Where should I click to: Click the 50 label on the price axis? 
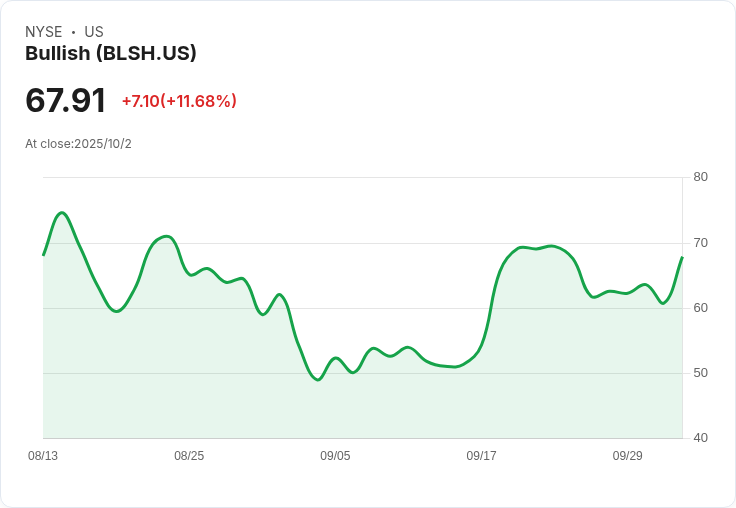[x=700, y=373]
